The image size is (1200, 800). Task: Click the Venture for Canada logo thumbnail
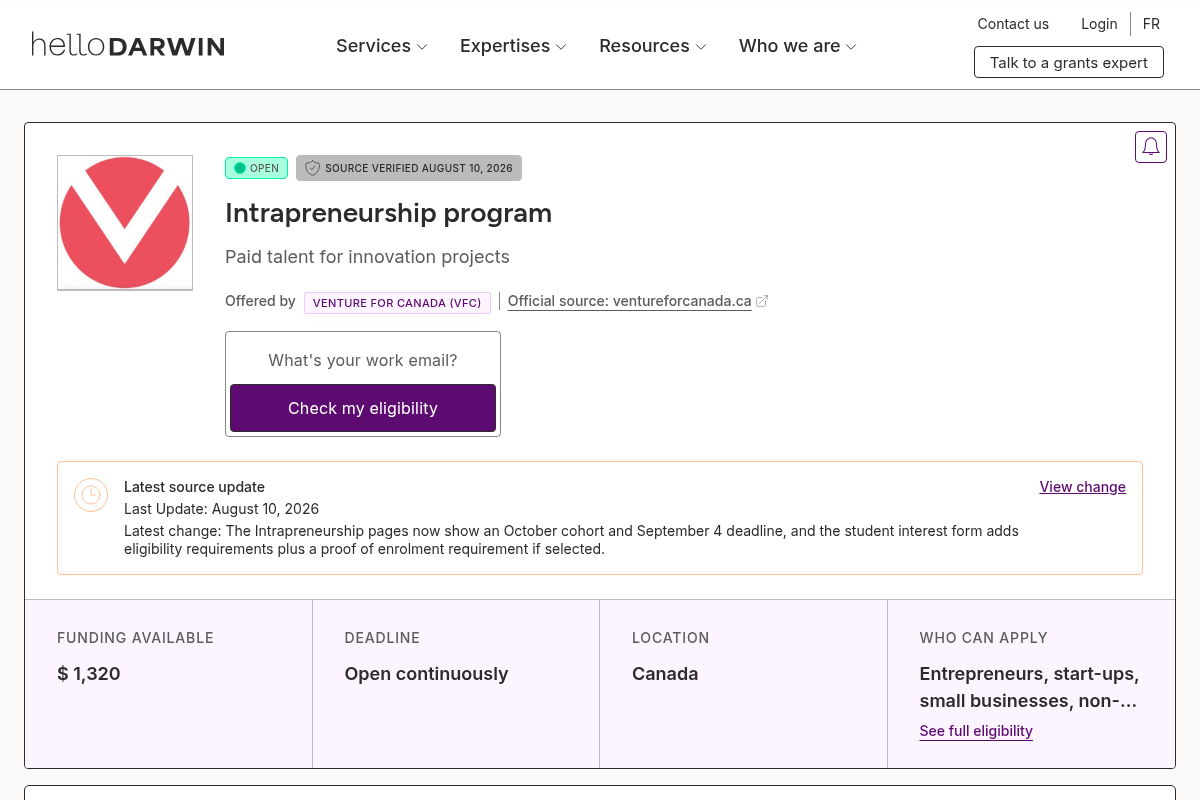(x=125, y=223)
